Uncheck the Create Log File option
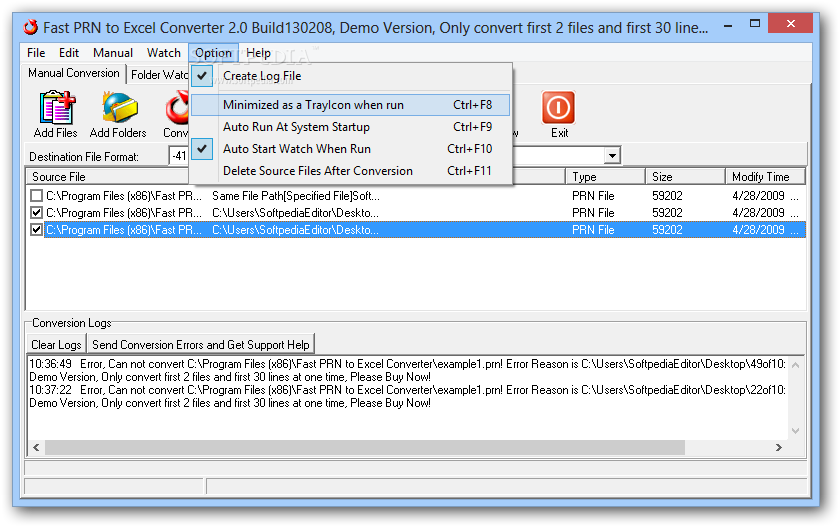840x527 pixels. 351,76
